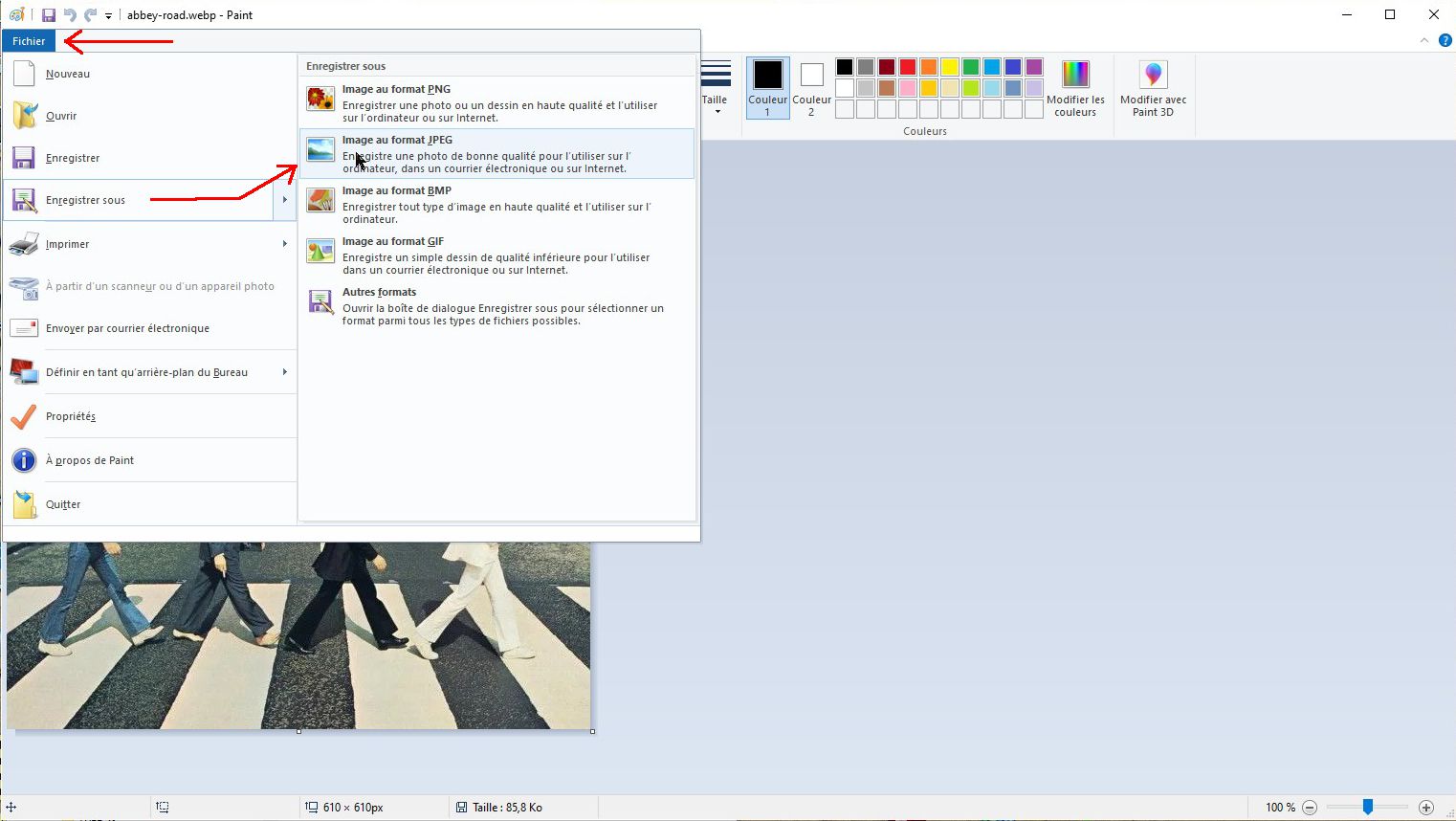Click the Propriétés checkmark icon
The image size is (1456, 821).
pyautogui.click(x=24, y=416)
